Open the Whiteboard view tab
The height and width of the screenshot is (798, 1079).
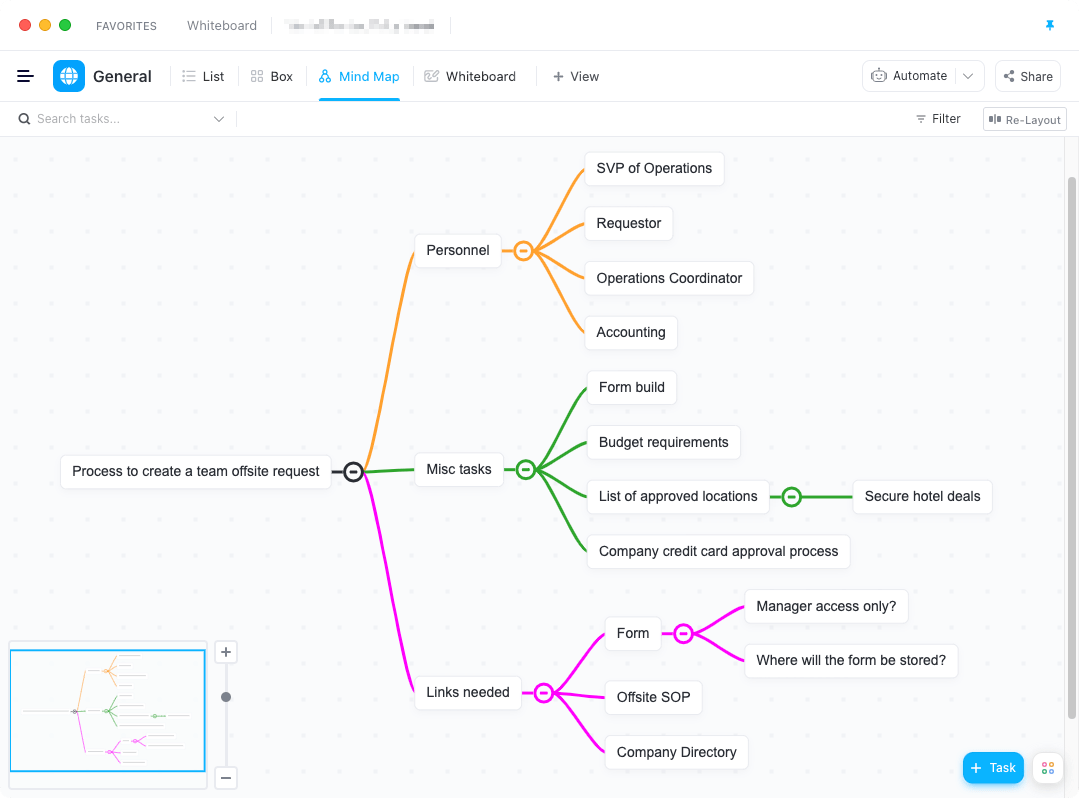470,76
